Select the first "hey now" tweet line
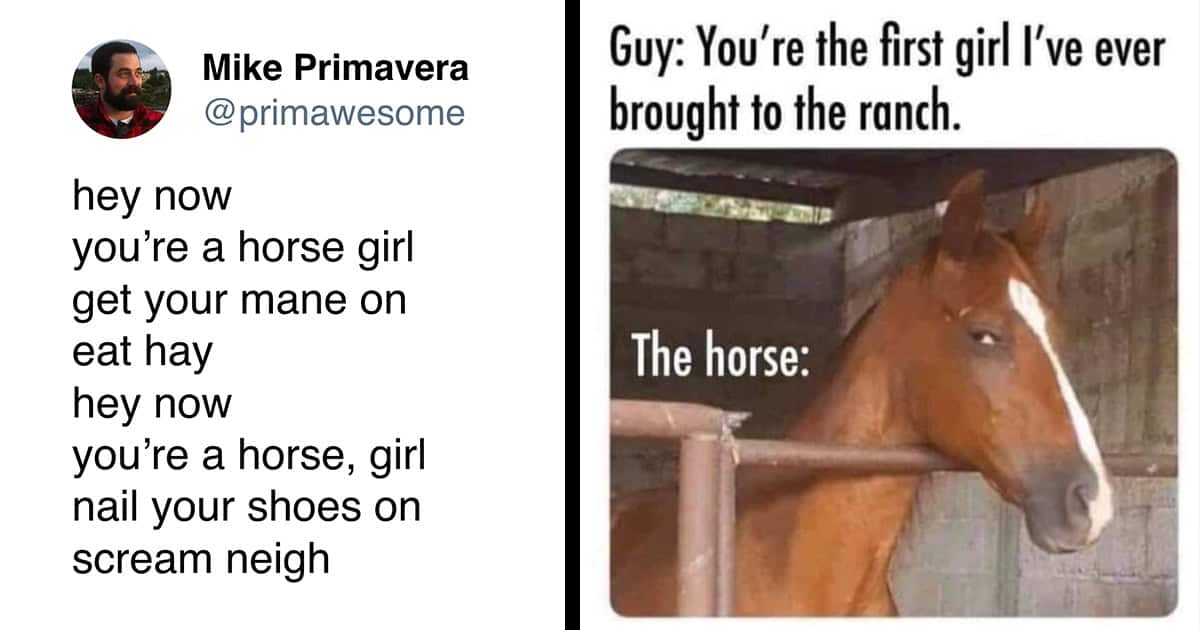 coord(151,195)
